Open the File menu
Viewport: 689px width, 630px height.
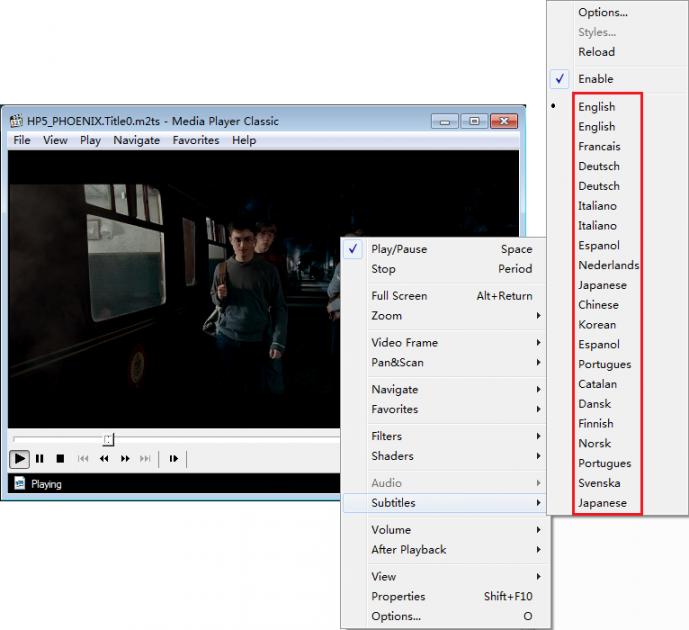click(22, 140)
